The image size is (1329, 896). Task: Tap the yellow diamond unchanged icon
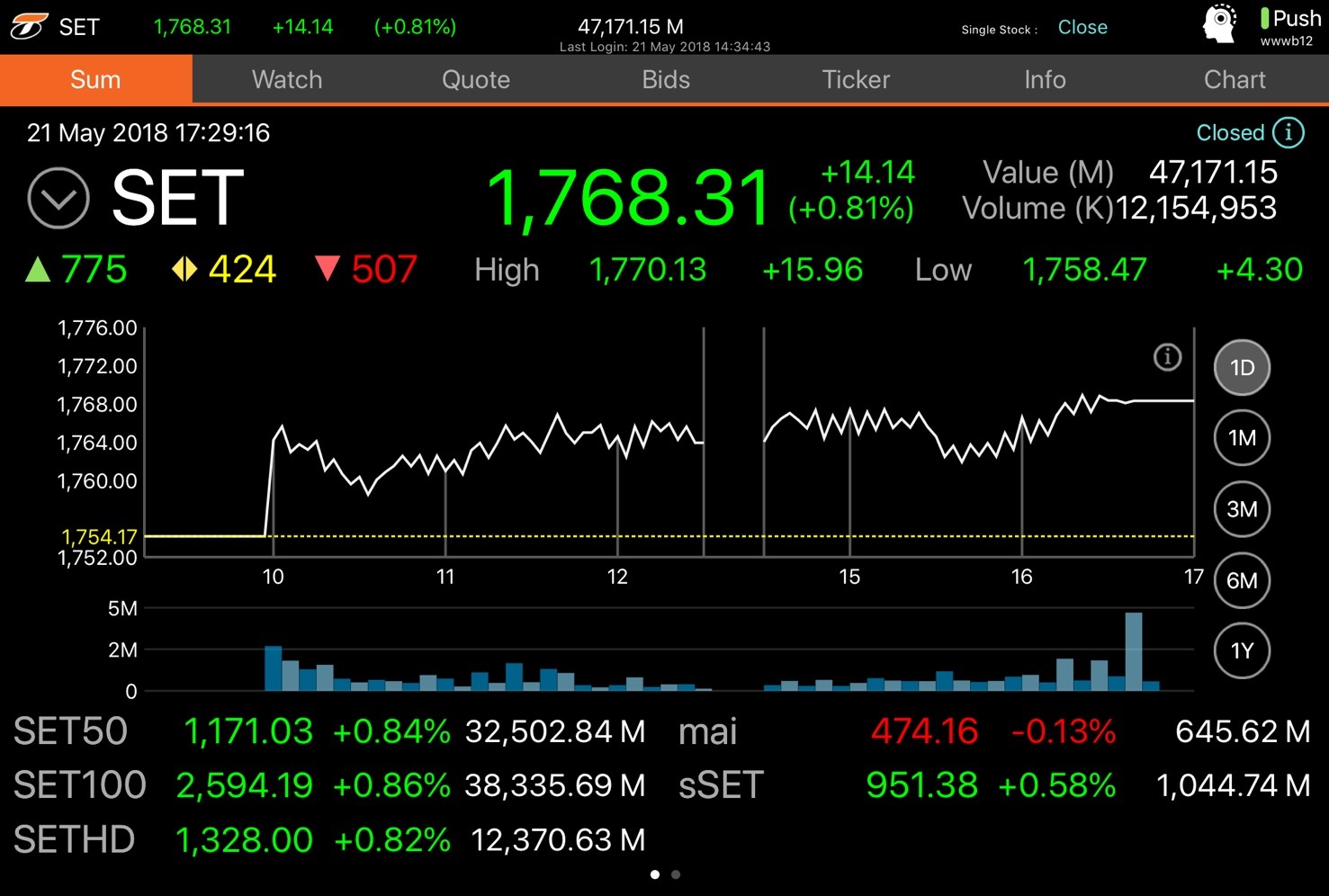point(184,269)
